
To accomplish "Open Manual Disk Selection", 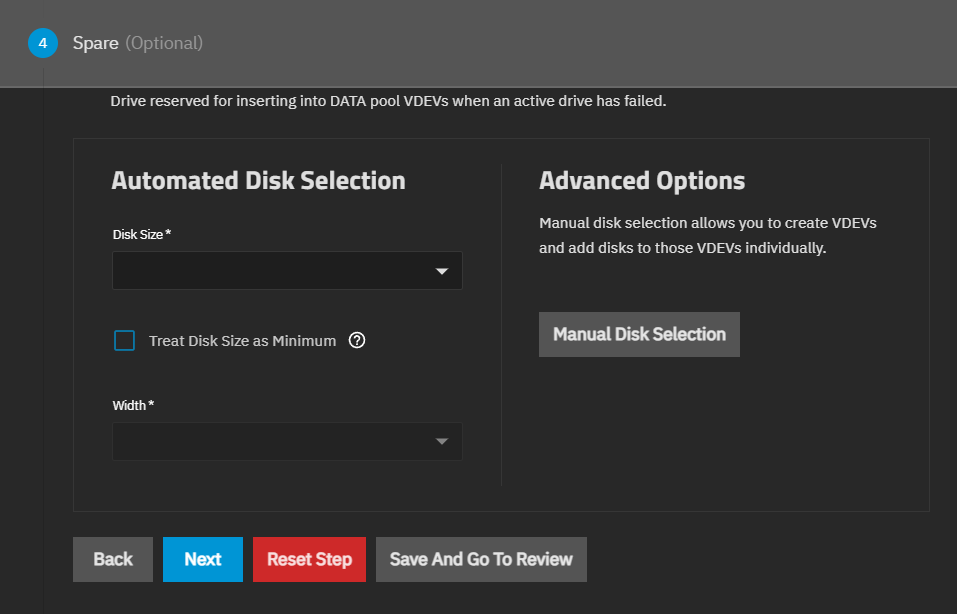I will click(x=639, y=334).
